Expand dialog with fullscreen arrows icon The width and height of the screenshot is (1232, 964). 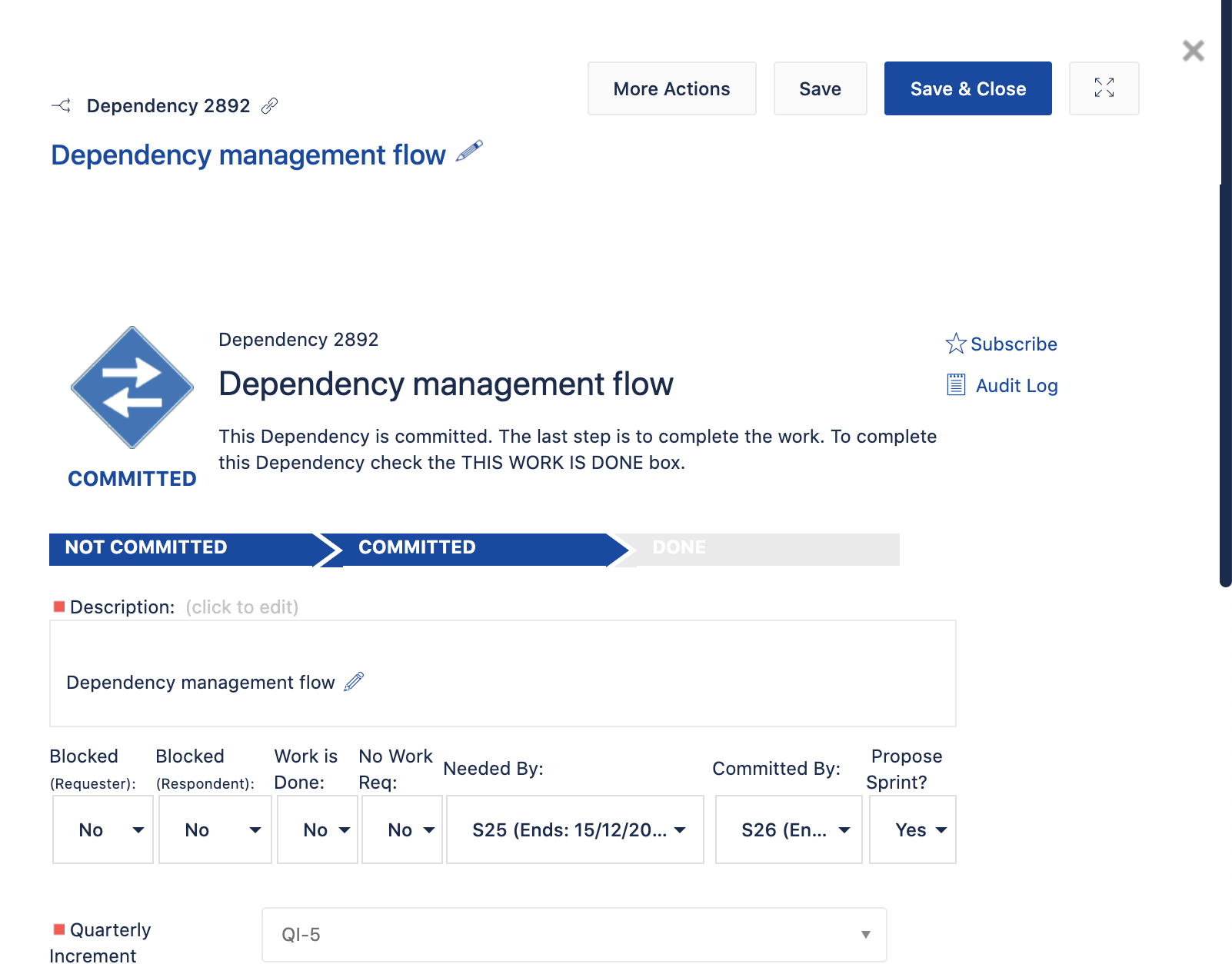click(x=1104, y=88)
